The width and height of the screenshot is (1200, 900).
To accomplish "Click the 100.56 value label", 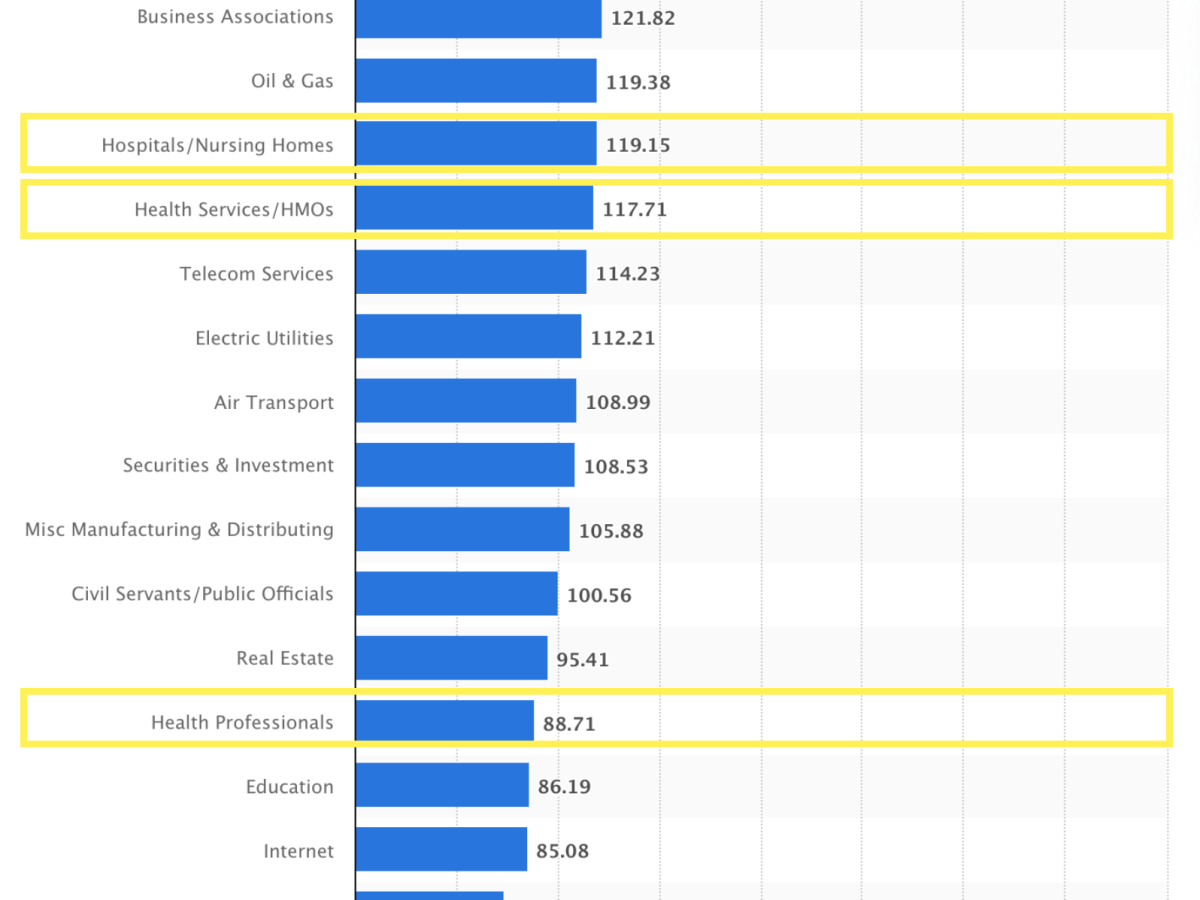I will pyautogui.click(x=599, y=595).
